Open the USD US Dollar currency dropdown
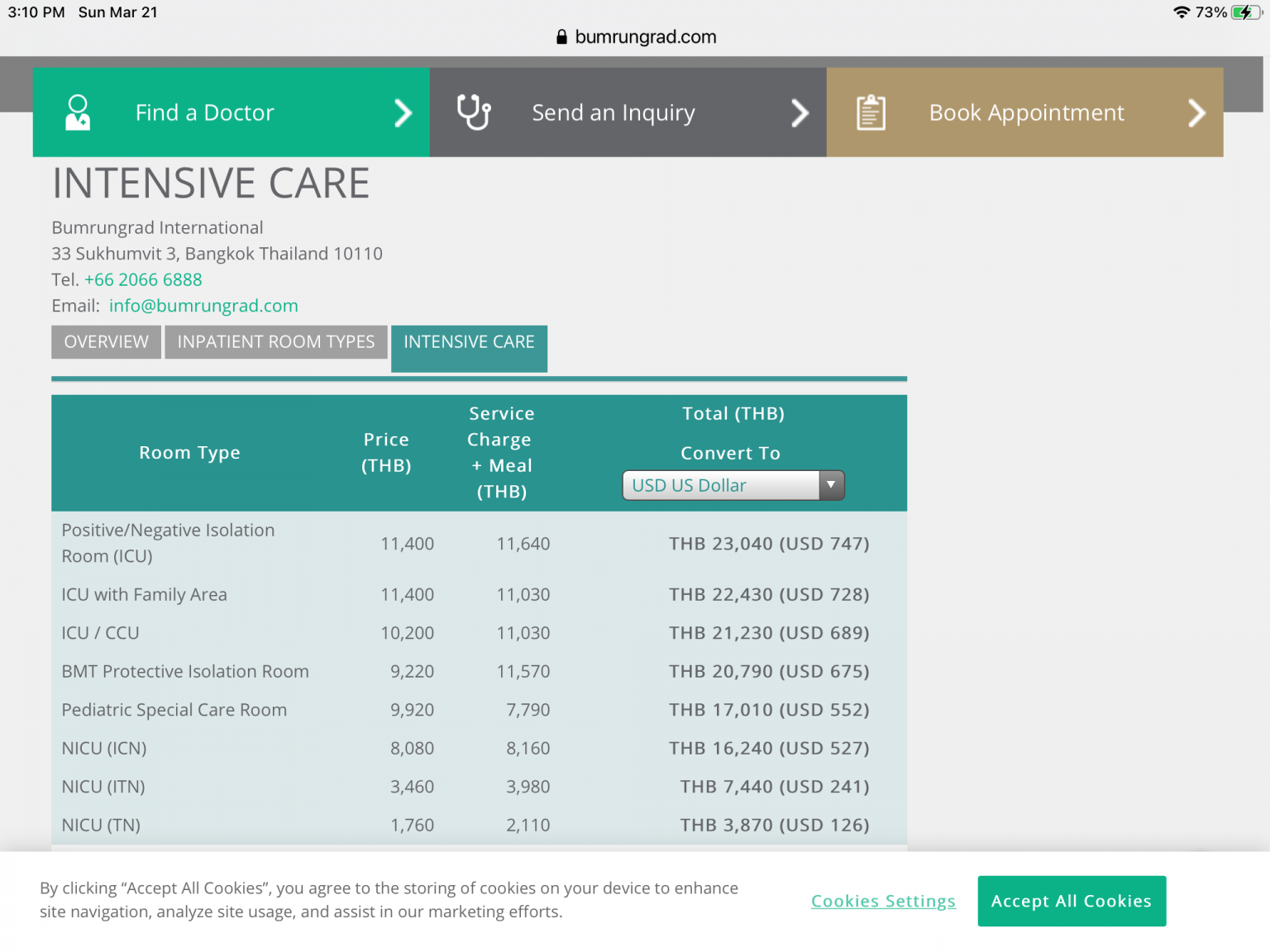1270x952 pixels. [721, 485]
